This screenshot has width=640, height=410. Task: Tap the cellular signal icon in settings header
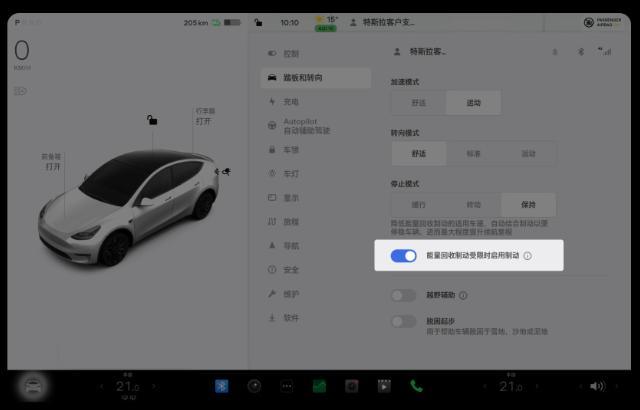tap(604, 51)
